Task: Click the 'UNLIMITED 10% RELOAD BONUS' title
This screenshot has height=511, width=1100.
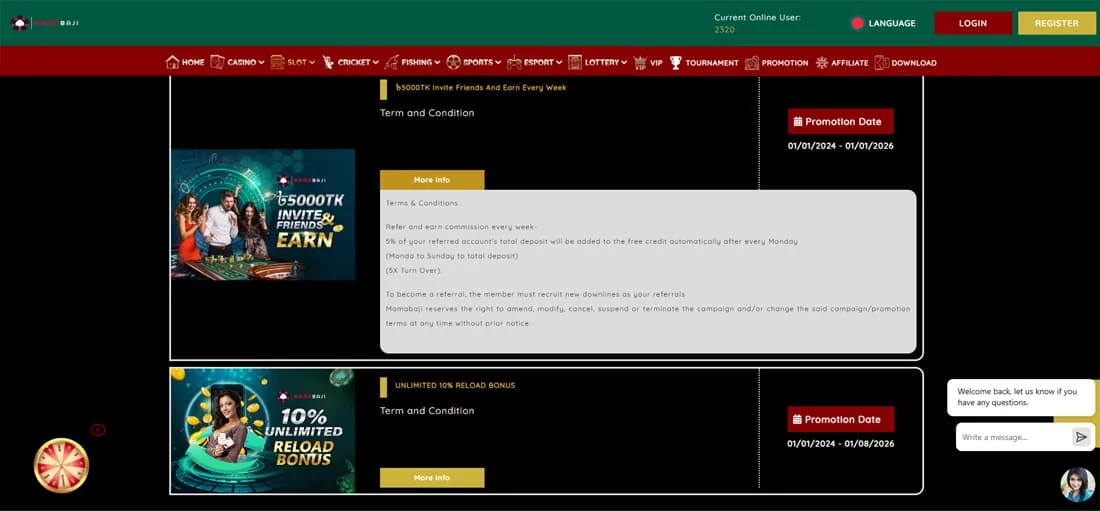Action: click(455, 385)
